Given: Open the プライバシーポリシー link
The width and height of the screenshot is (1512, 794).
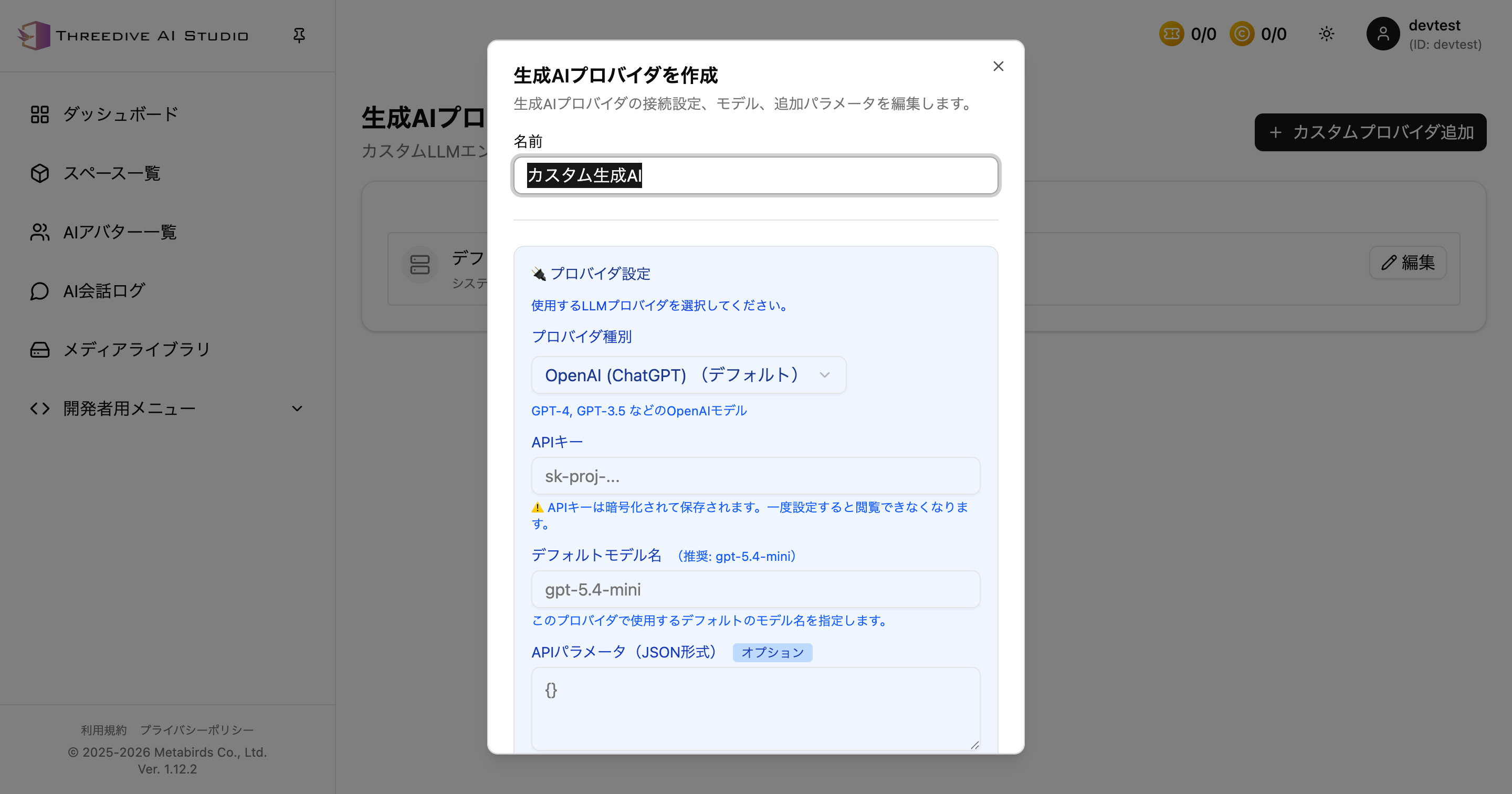Looking at the screenshot, I should [x=197, y=730].
